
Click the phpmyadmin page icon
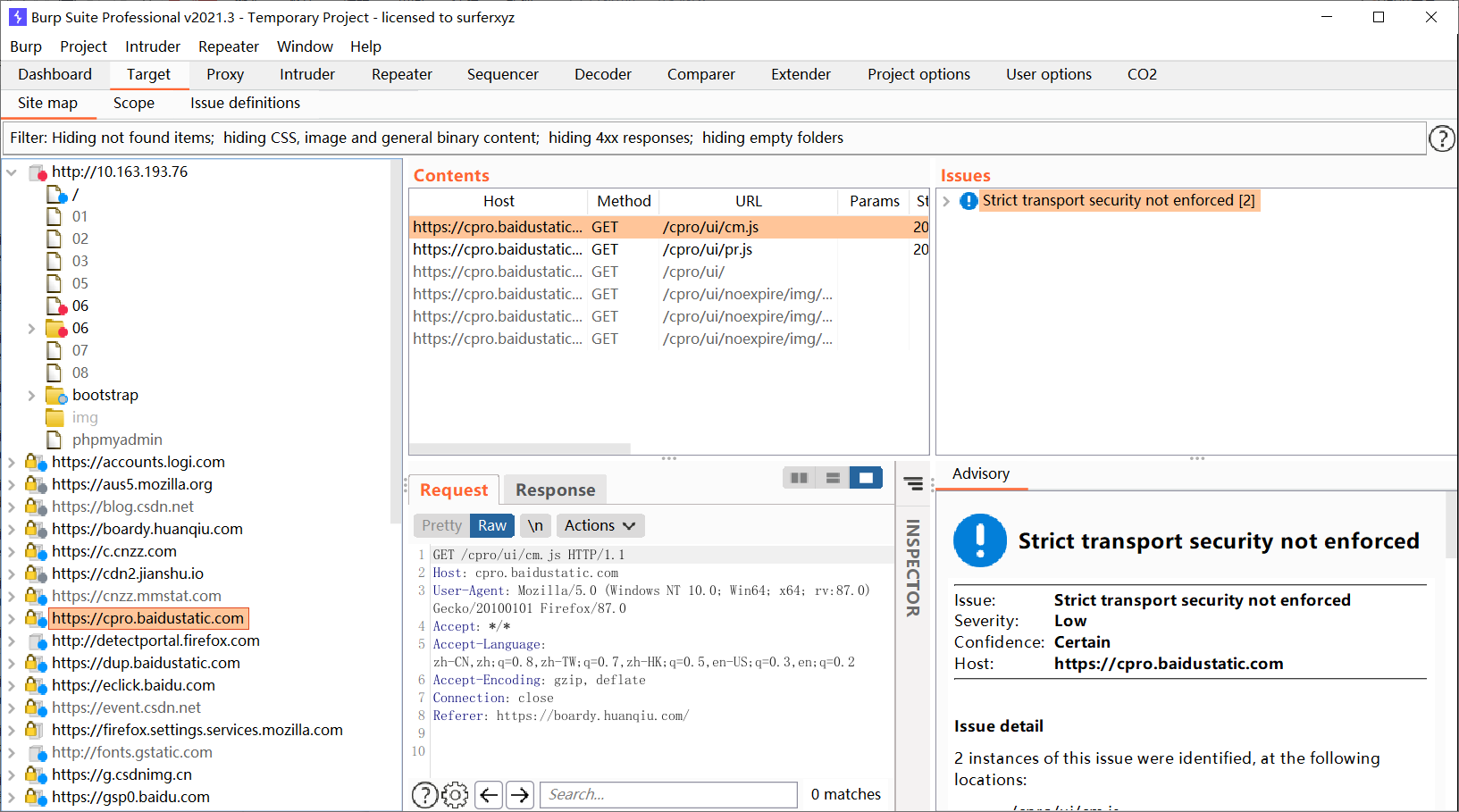click(55, 439)
